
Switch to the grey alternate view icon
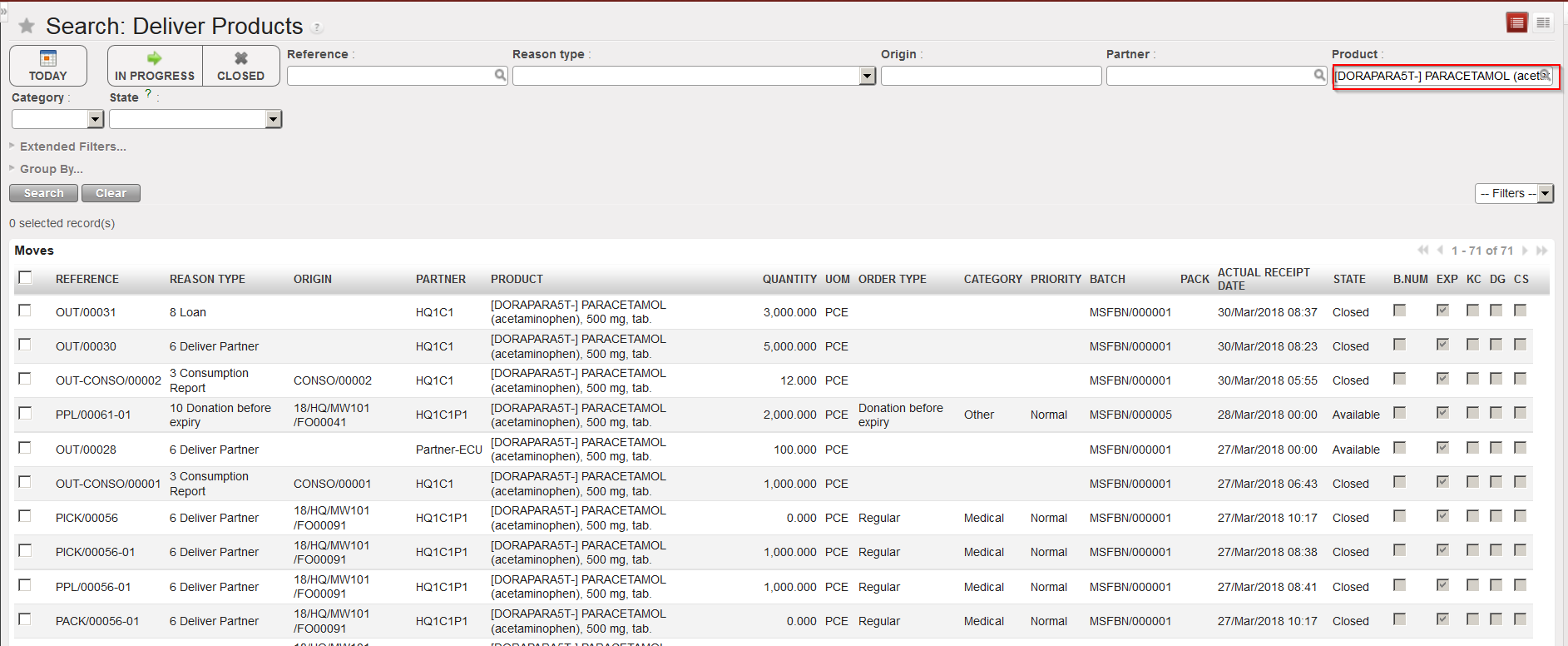[1543, 23]
